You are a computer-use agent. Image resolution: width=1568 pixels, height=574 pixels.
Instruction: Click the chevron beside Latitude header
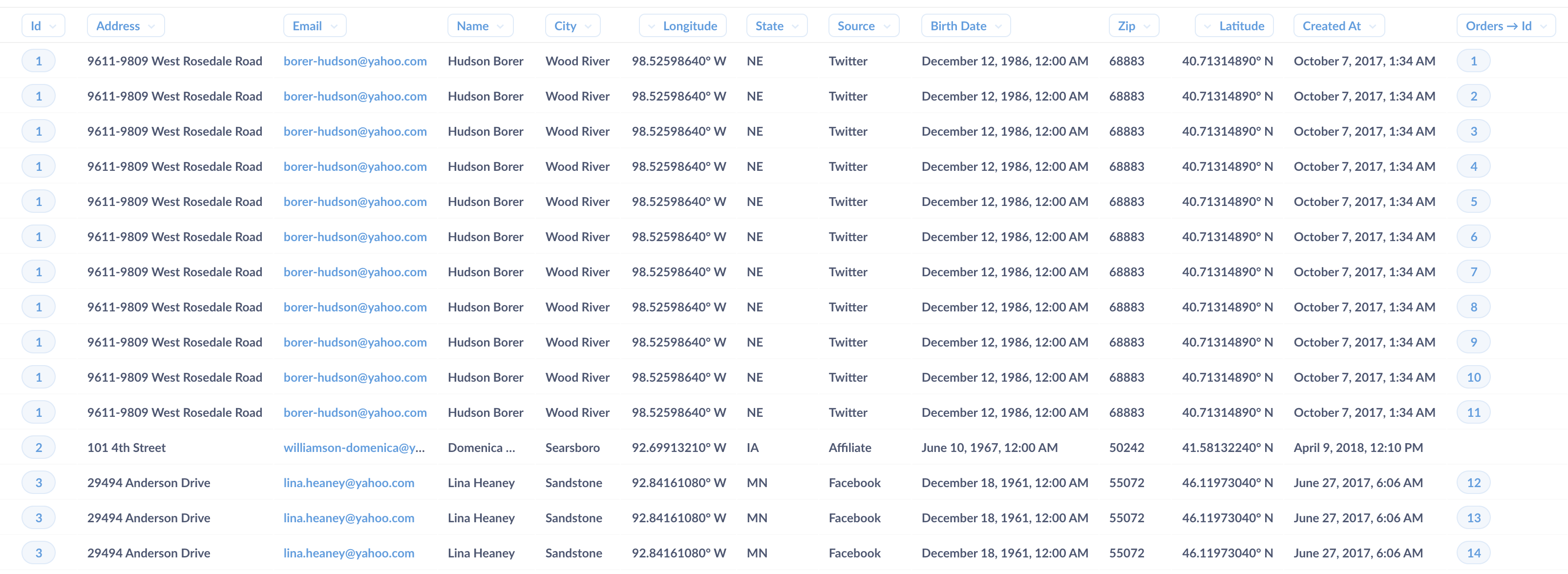[1208, 26]
